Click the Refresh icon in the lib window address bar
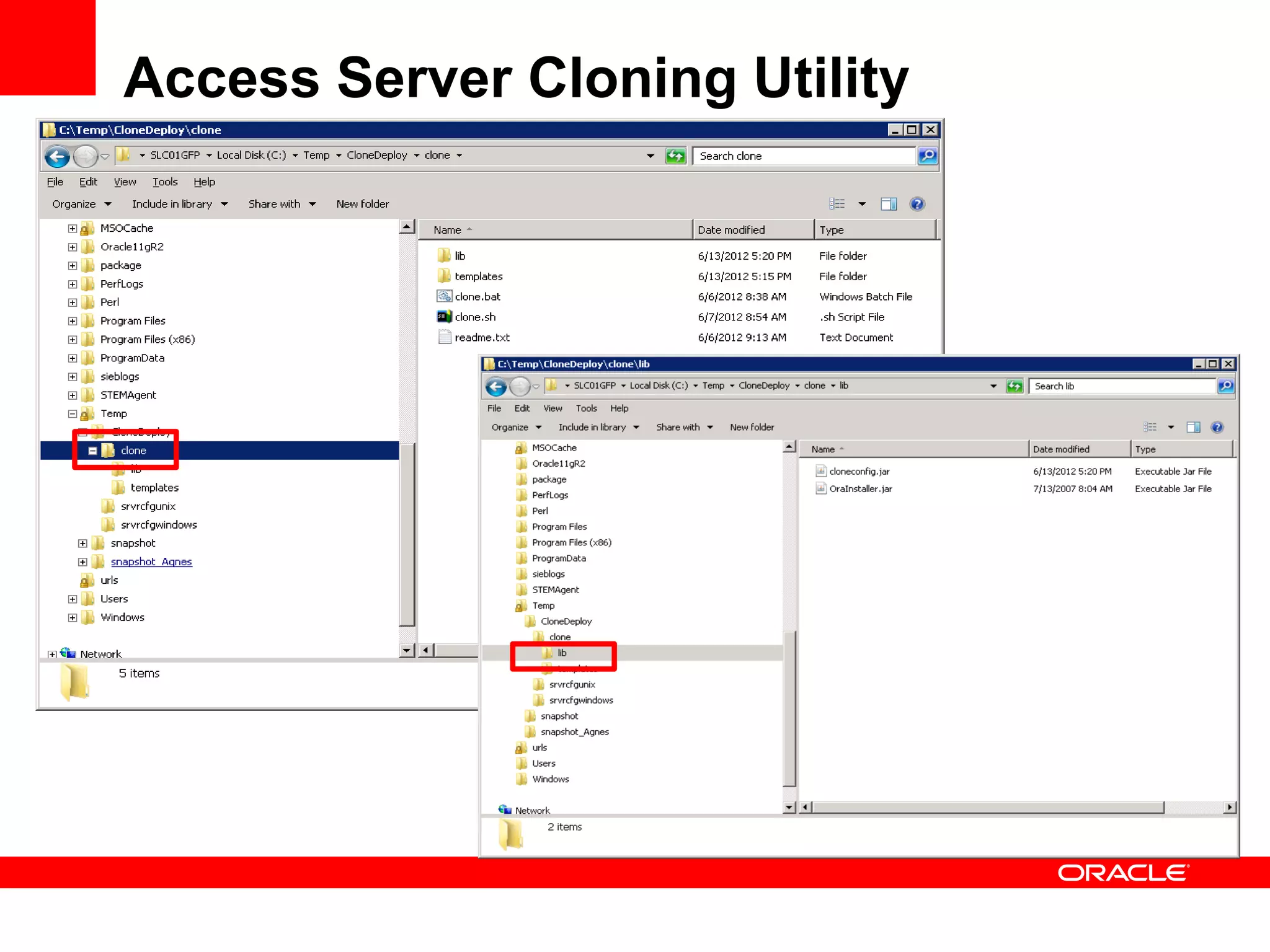The width and height of the screenshot is (1270, 952). 1015,386
